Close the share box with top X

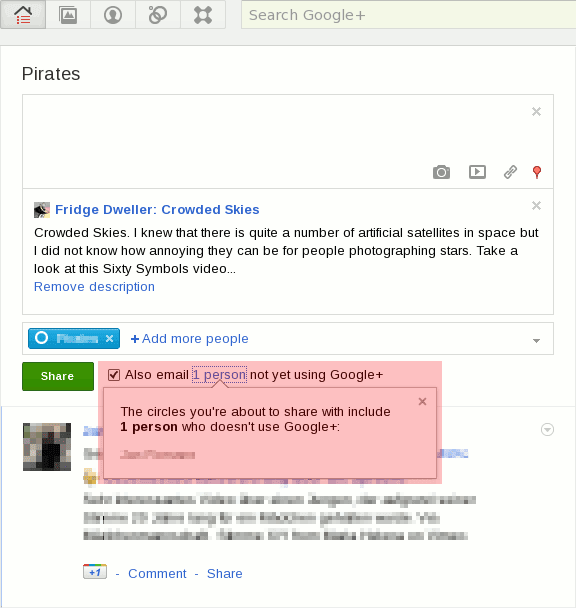click(x=536, y=112)
